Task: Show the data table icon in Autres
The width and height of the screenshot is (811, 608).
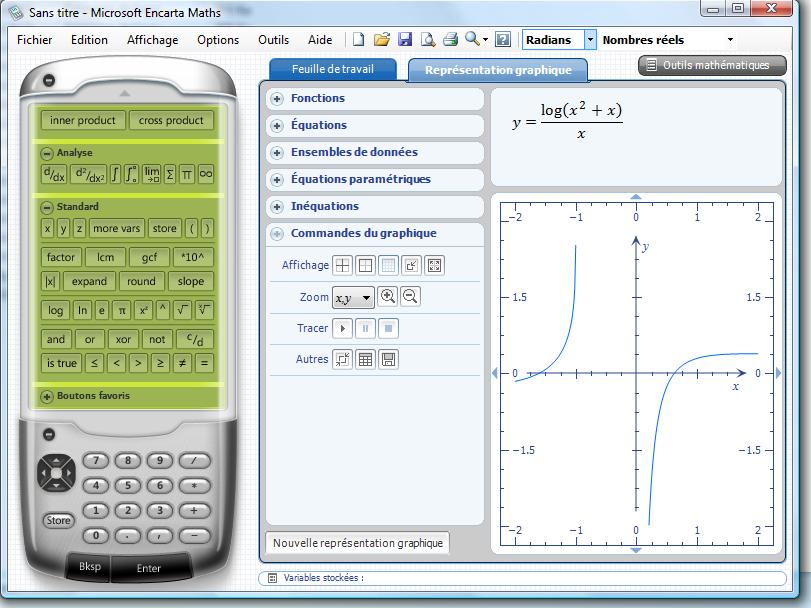Action: coord(365,359)
